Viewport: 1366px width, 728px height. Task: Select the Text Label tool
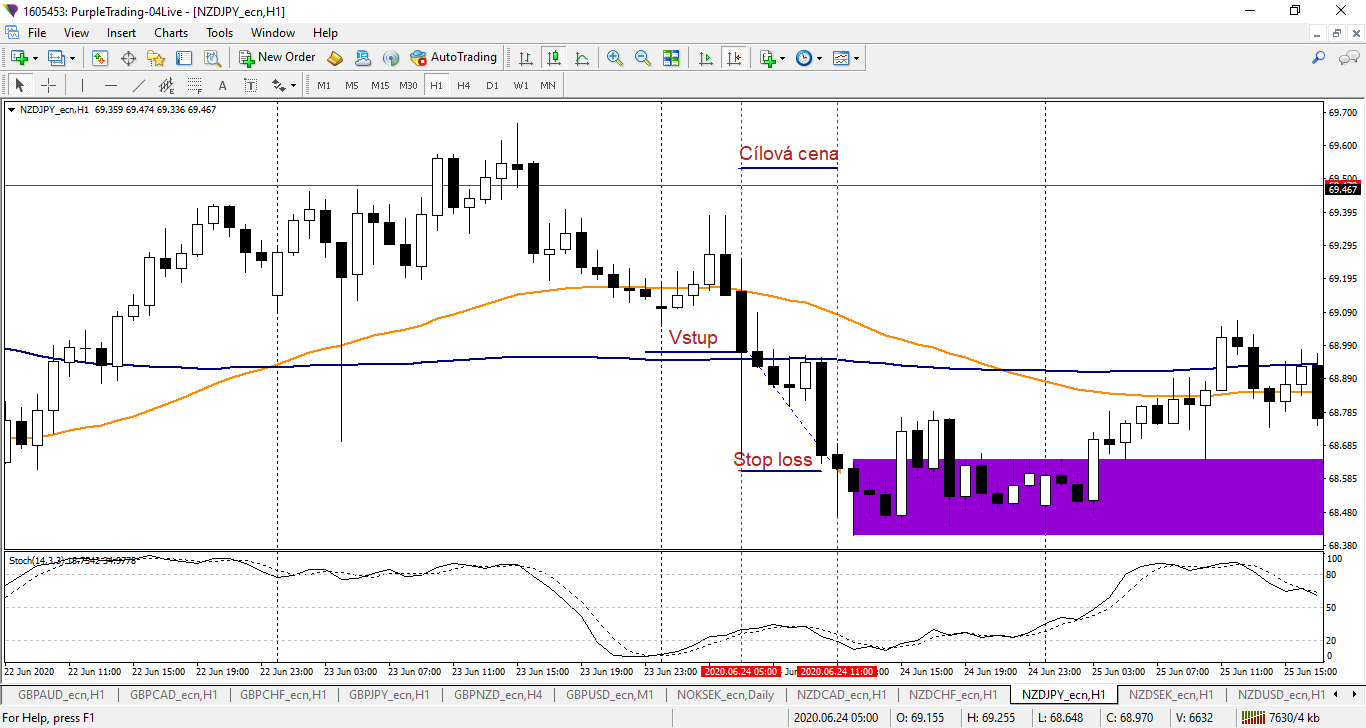pyautogui.click(x=251, y=85)
